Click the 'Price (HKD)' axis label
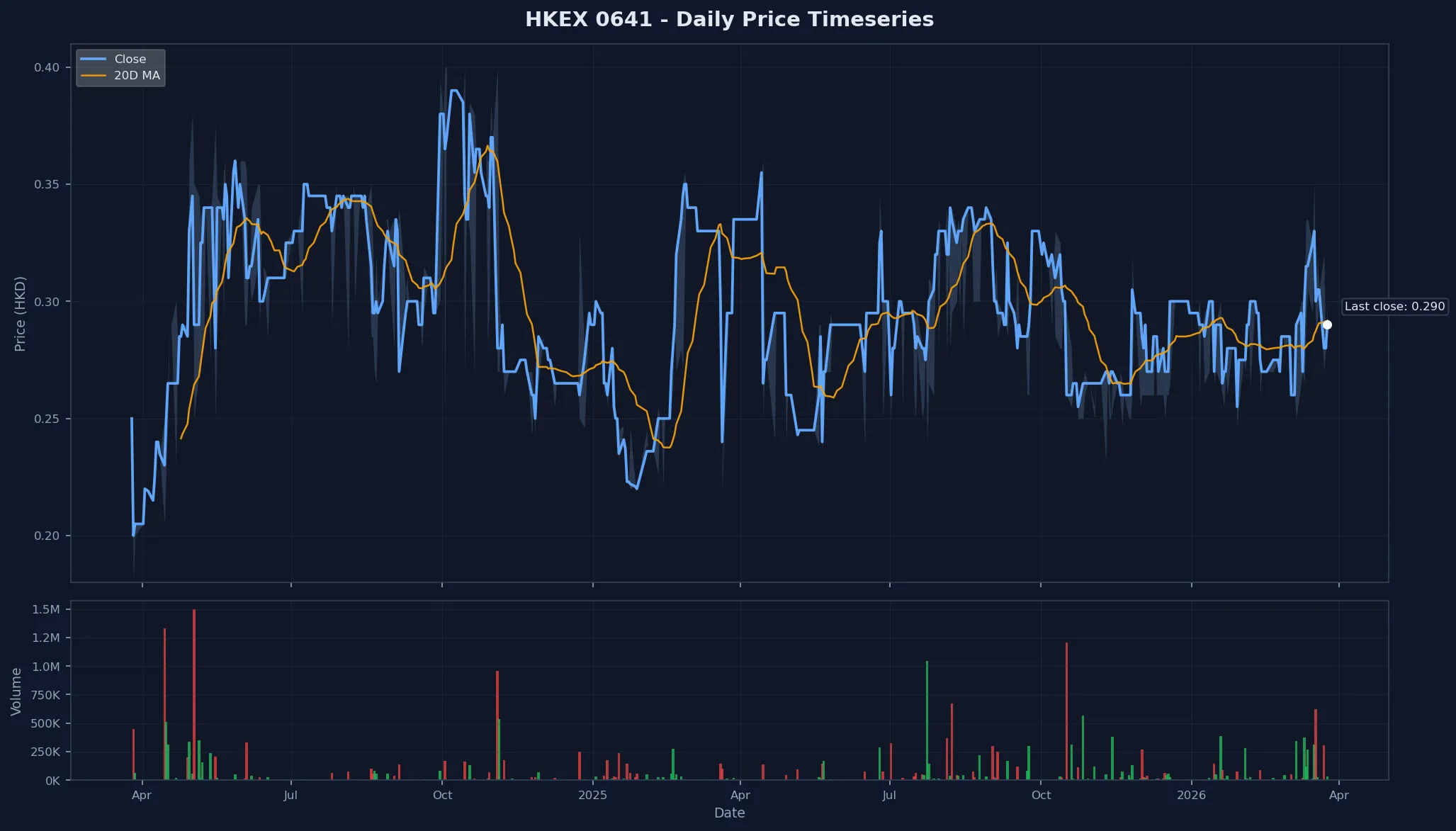The height and width of the screenshot is (831, 1456). (21, 312)
